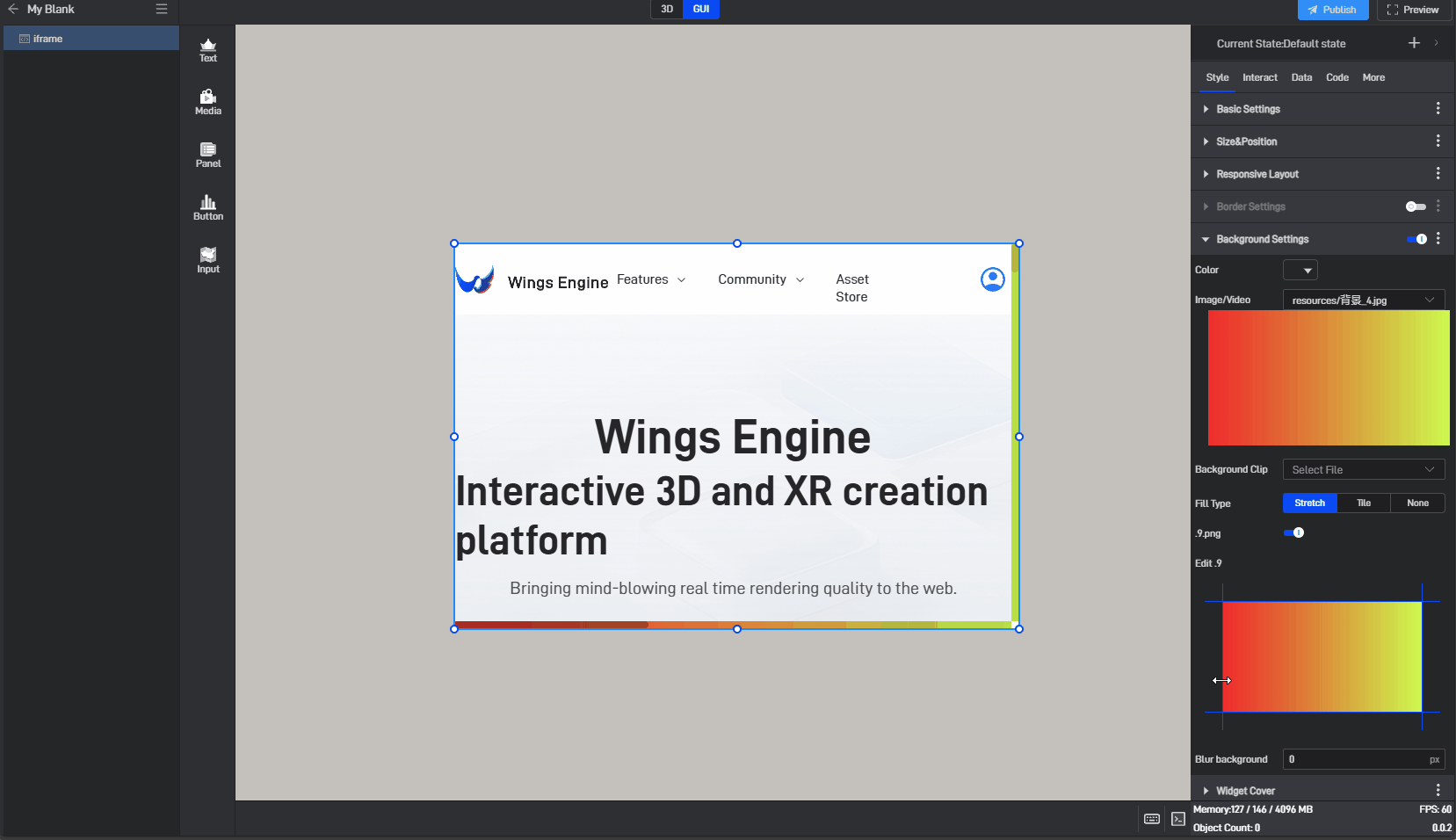Screen dimensions: 1456x840
Task: Go back using the arrow beside My Blank
Action: click(13, 9)
